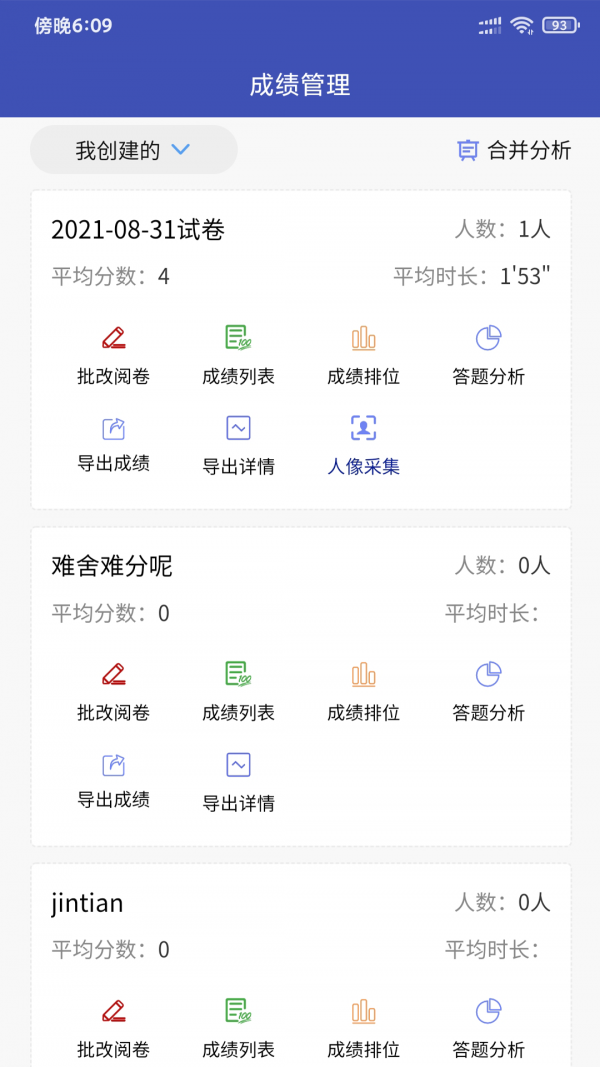The image size is (600, 1067).
Task: Open 答题分析 for 难舍难分呢
Action: pos(487,689)
